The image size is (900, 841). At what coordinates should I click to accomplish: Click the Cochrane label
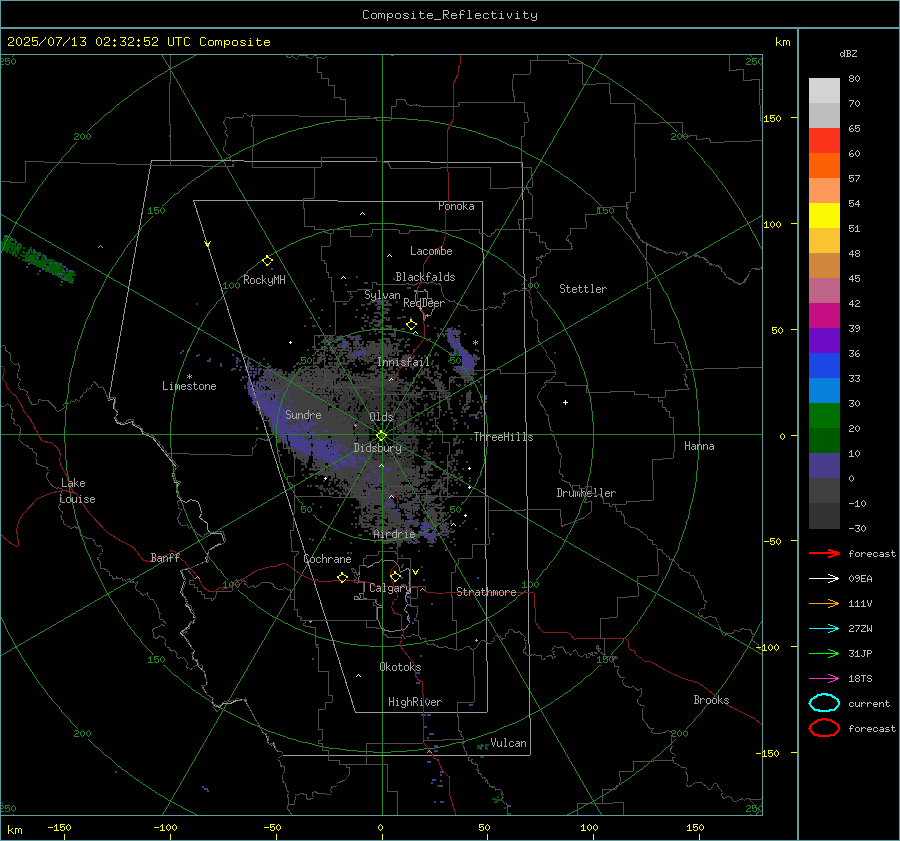[x=327, y=559]
